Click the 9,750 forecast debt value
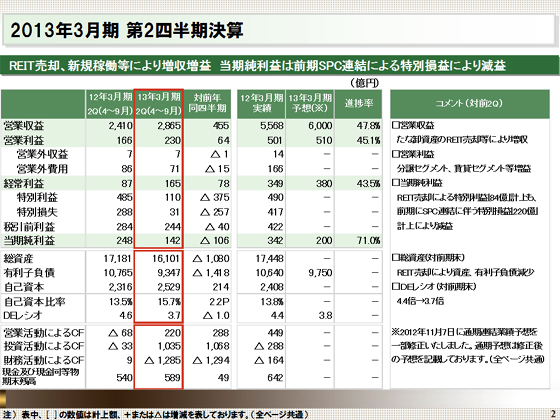 coord(320,273)
